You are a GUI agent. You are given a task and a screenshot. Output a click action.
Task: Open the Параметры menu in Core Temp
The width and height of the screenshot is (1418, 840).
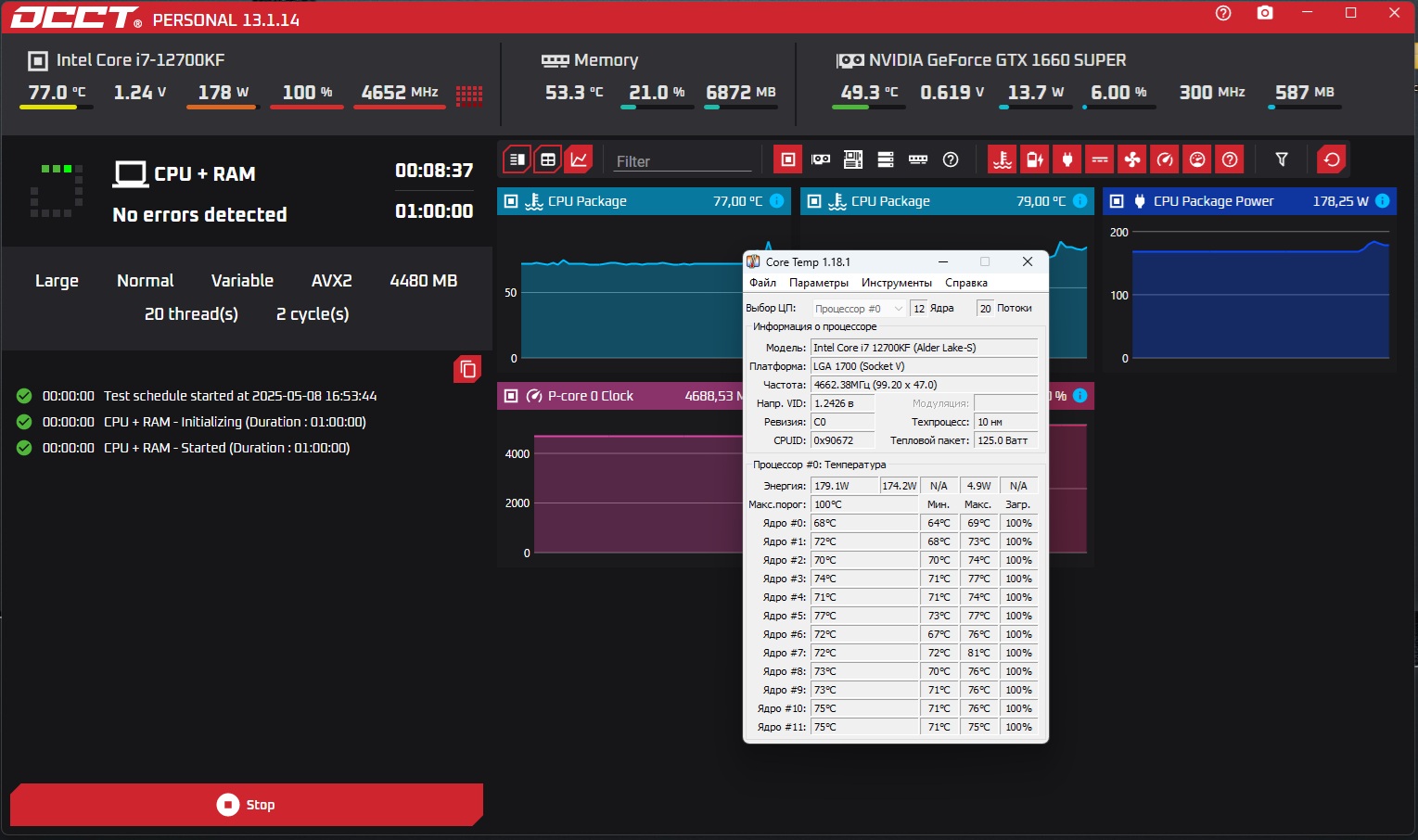[x=819, y=283]
